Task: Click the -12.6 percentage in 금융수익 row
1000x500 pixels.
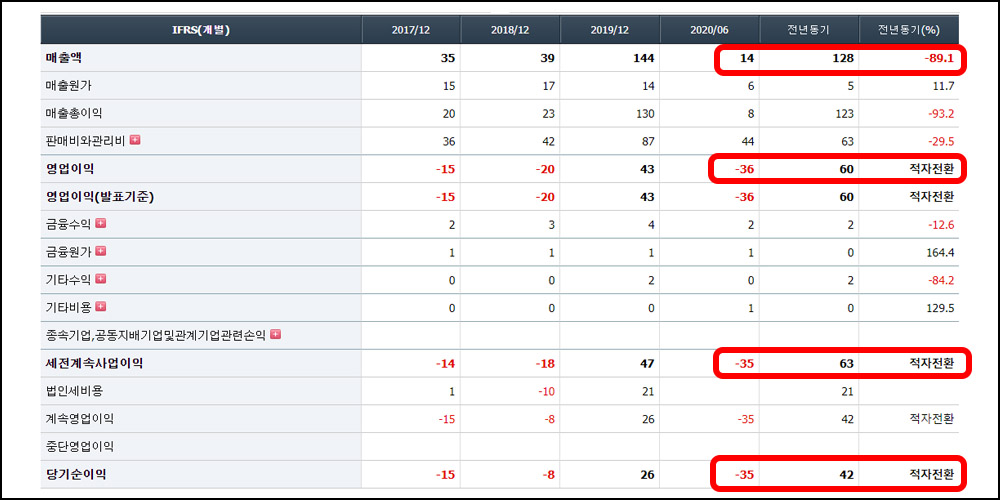Action: pyautogui.click(x=939, y=225)
